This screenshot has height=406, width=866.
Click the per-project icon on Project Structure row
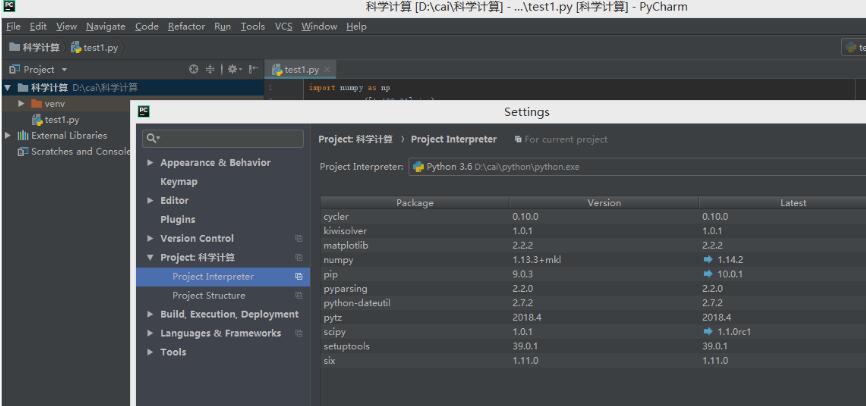click(298, 296)
